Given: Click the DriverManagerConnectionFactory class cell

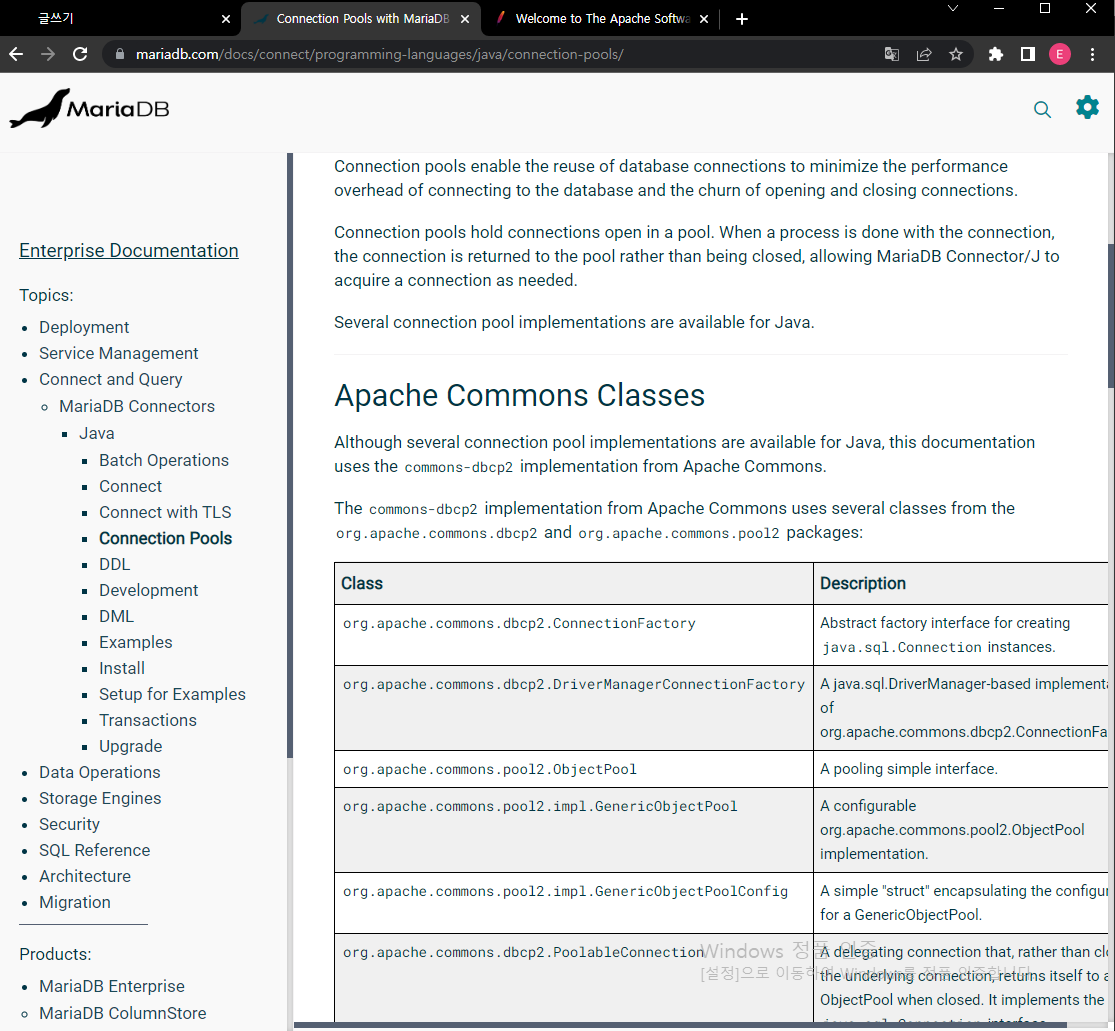Looking at the screenshot, I should (x=574, y=707).
